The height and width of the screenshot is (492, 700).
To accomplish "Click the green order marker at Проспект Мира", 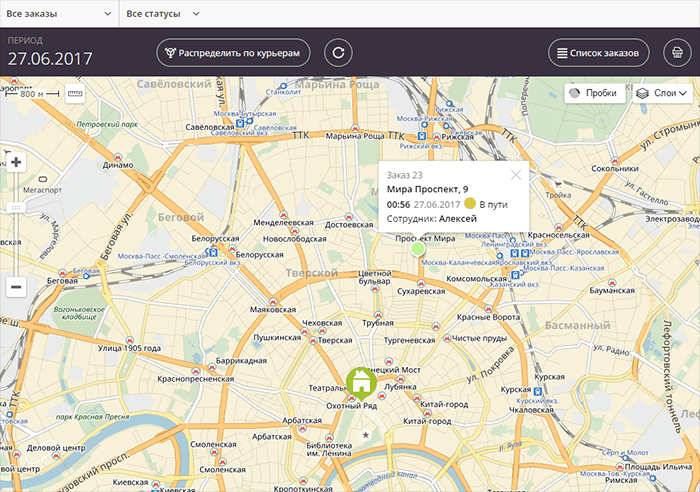I will pyautogui.click(x=417, y=247).
